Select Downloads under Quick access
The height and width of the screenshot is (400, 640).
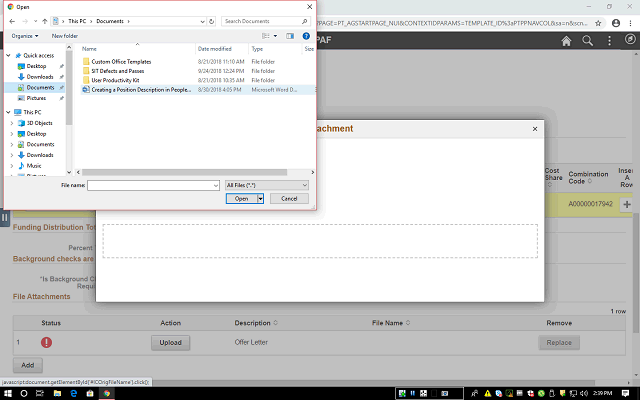[40, 77]
